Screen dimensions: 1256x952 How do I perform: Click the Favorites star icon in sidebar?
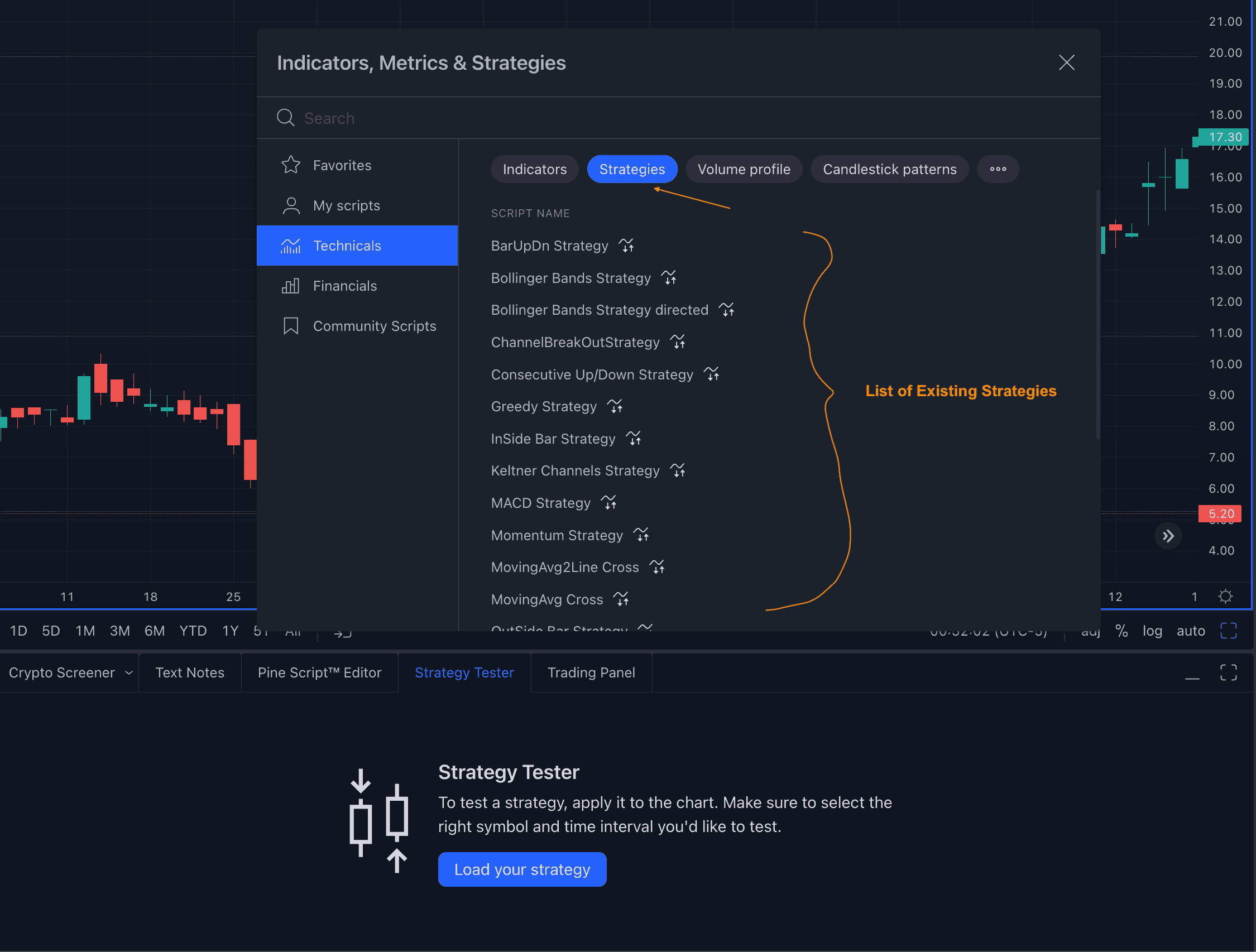click(291, 164)
